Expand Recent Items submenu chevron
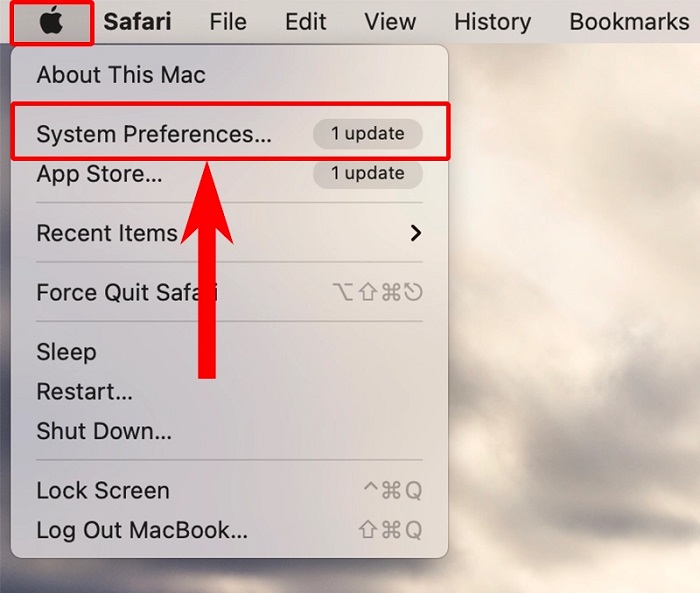This screenshot has width=700, height=593. 416,233
